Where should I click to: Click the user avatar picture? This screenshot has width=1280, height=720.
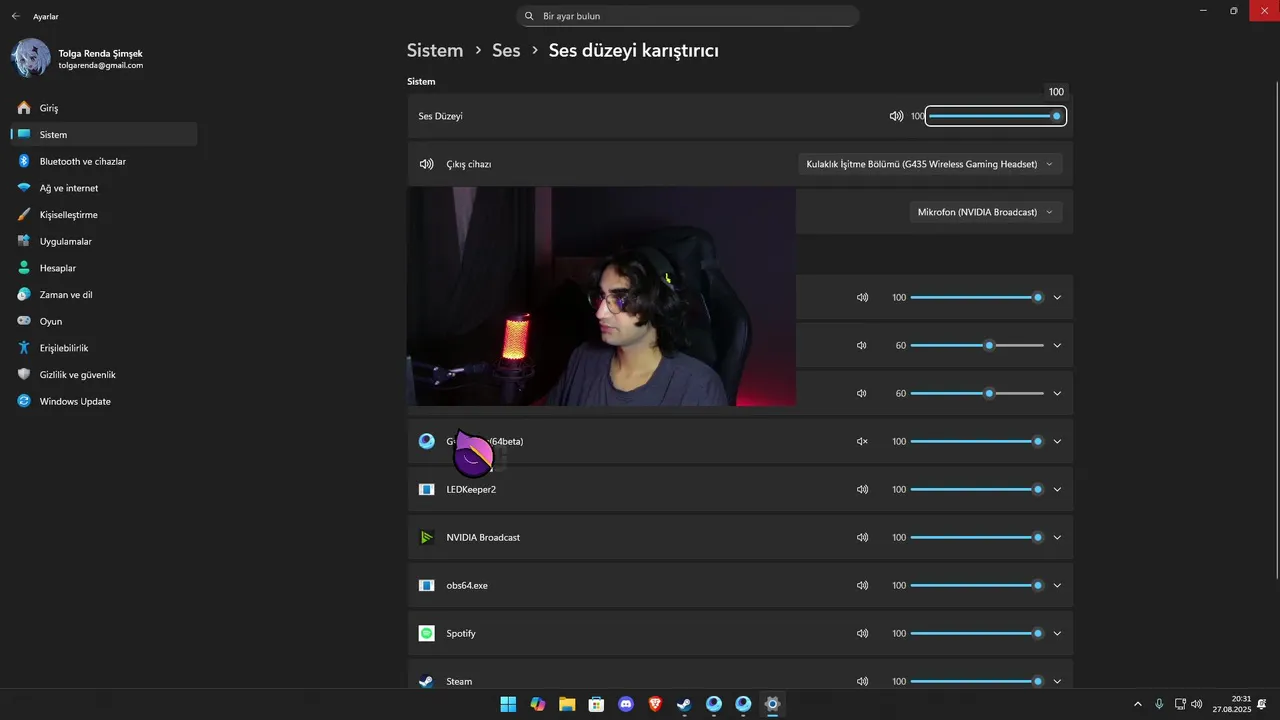[30, 58]
